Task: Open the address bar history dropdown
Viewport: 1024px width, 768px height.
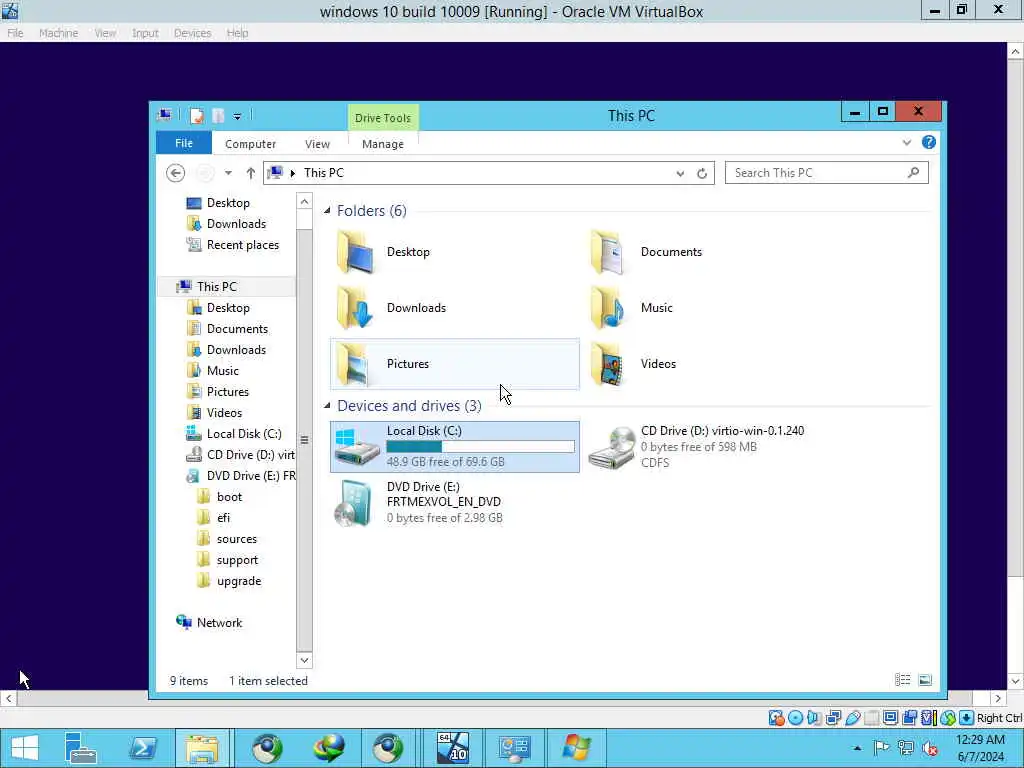Action: 680,173
